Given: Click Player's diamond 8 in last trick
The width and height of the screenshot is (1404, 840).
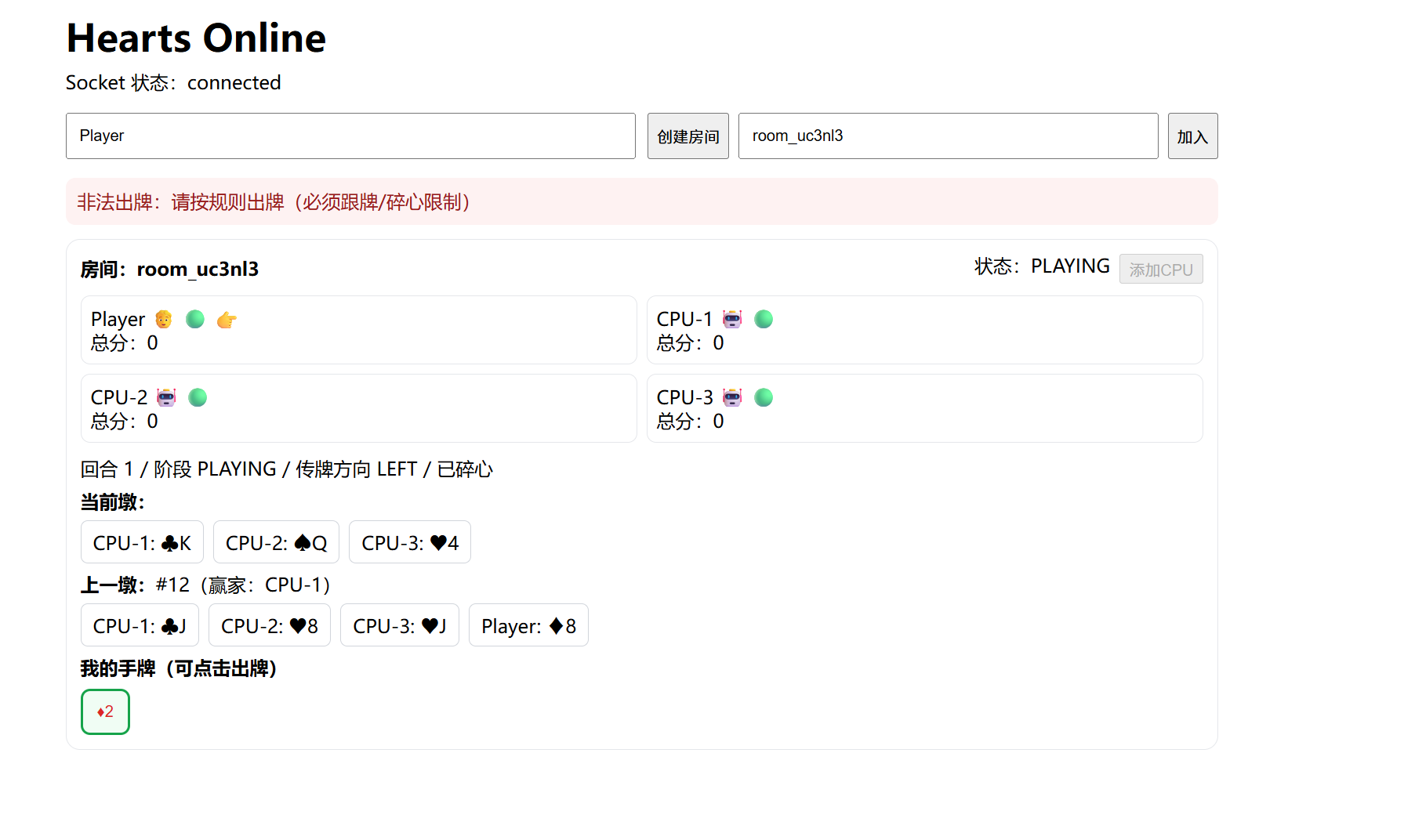Looking at the screenshot, I should (x=528, y=625).
